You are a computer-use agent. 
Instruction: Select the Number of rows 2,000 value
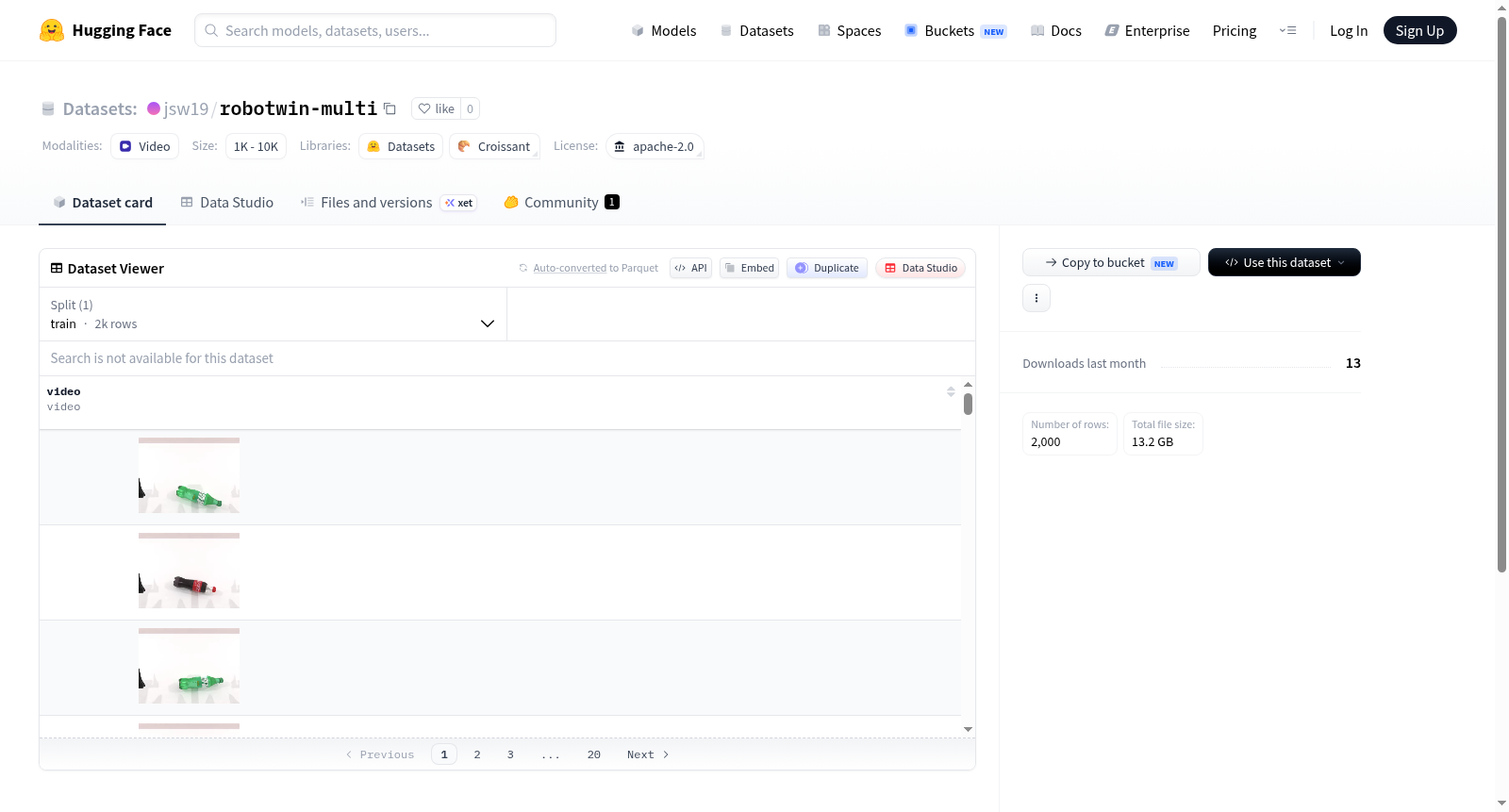tap(1046, 441)
